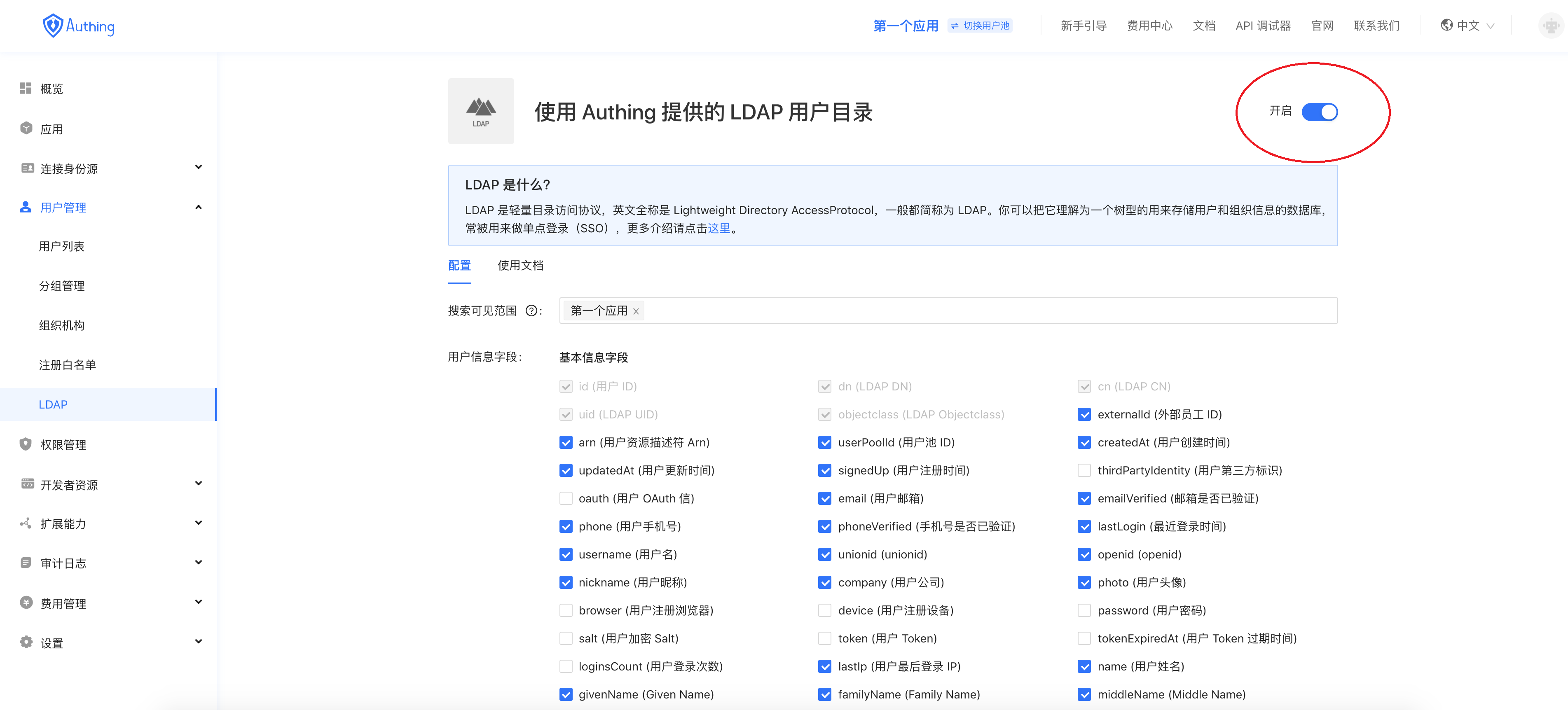The image size is (1568, 710).
Task: Enable the password (用户密码) checkbox
Action: pos(1084,610)
